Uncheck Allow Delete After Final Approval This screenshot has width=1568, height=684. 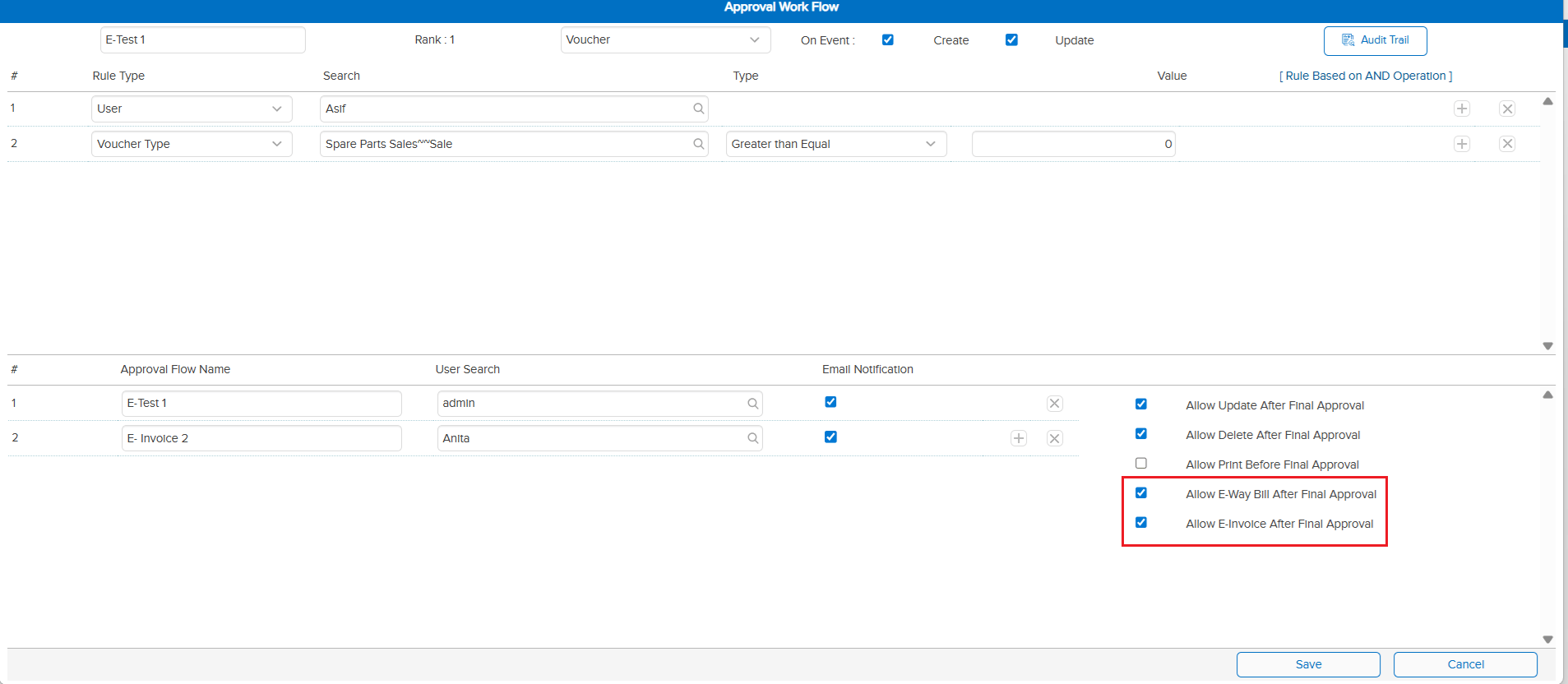pos(1141,433)
